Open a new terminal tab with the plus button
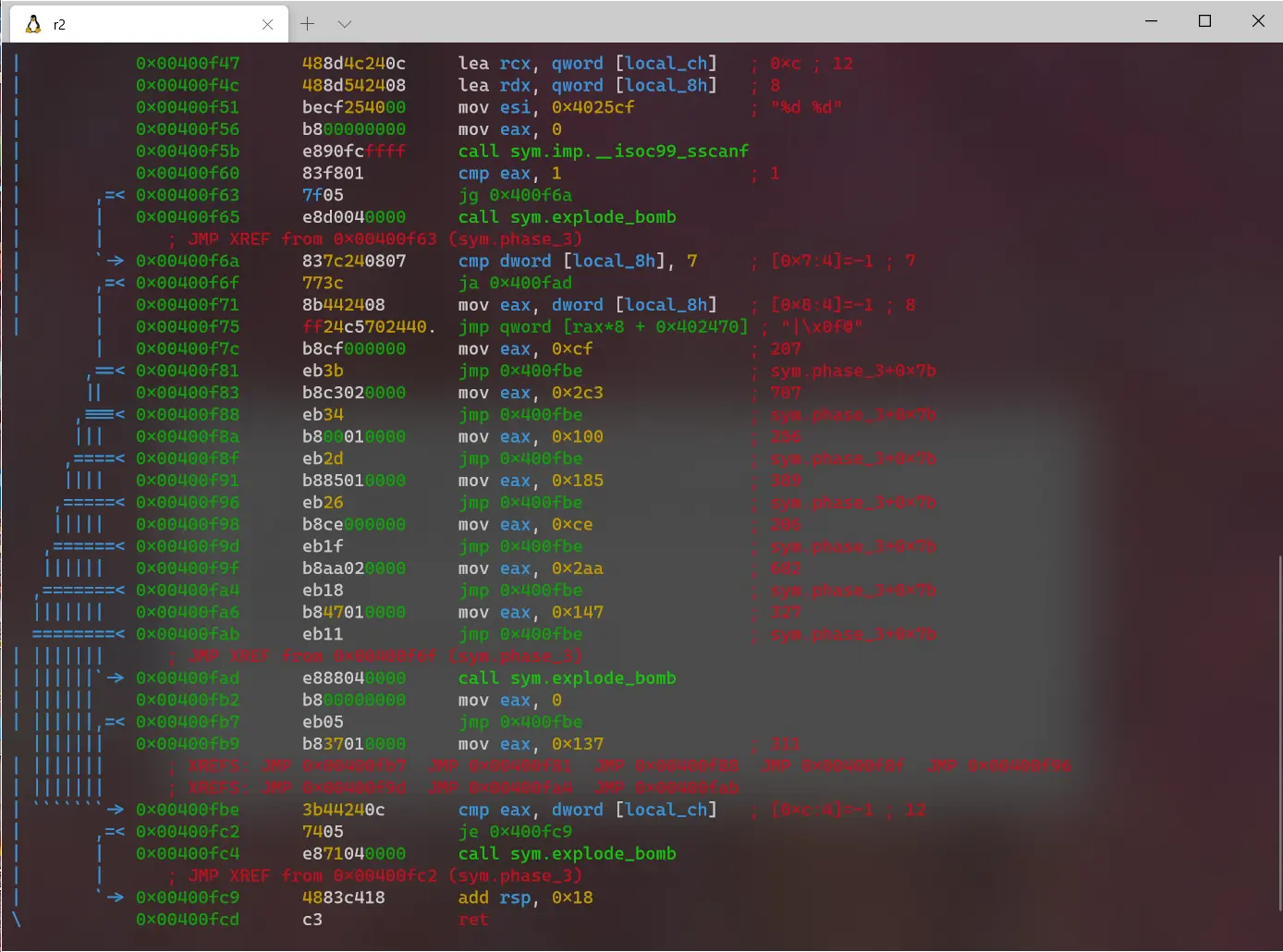The height and width of the screenshot is (952, 1283). pos(308,24)
